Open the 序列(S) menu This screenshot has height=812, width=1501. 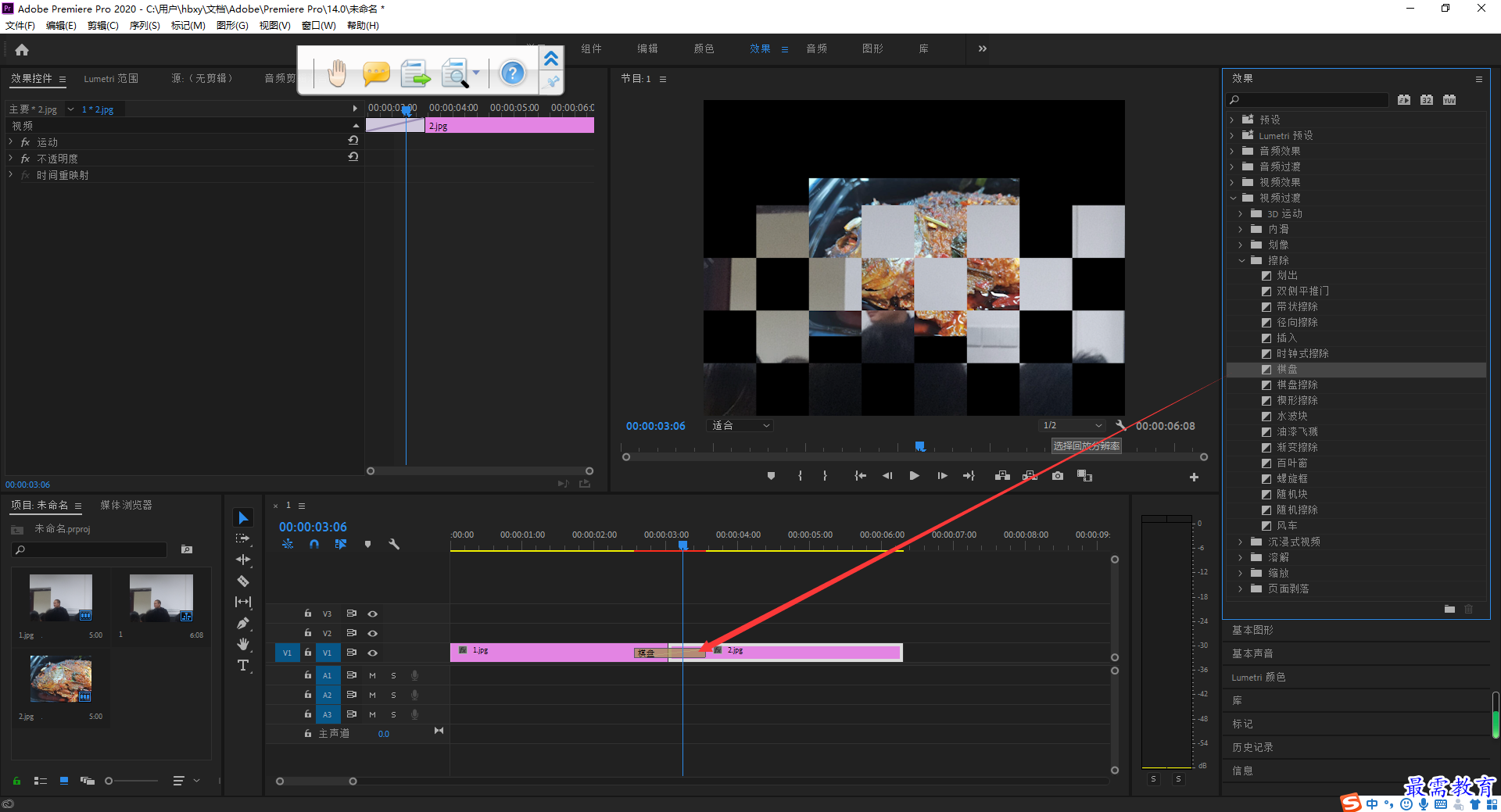145,26
